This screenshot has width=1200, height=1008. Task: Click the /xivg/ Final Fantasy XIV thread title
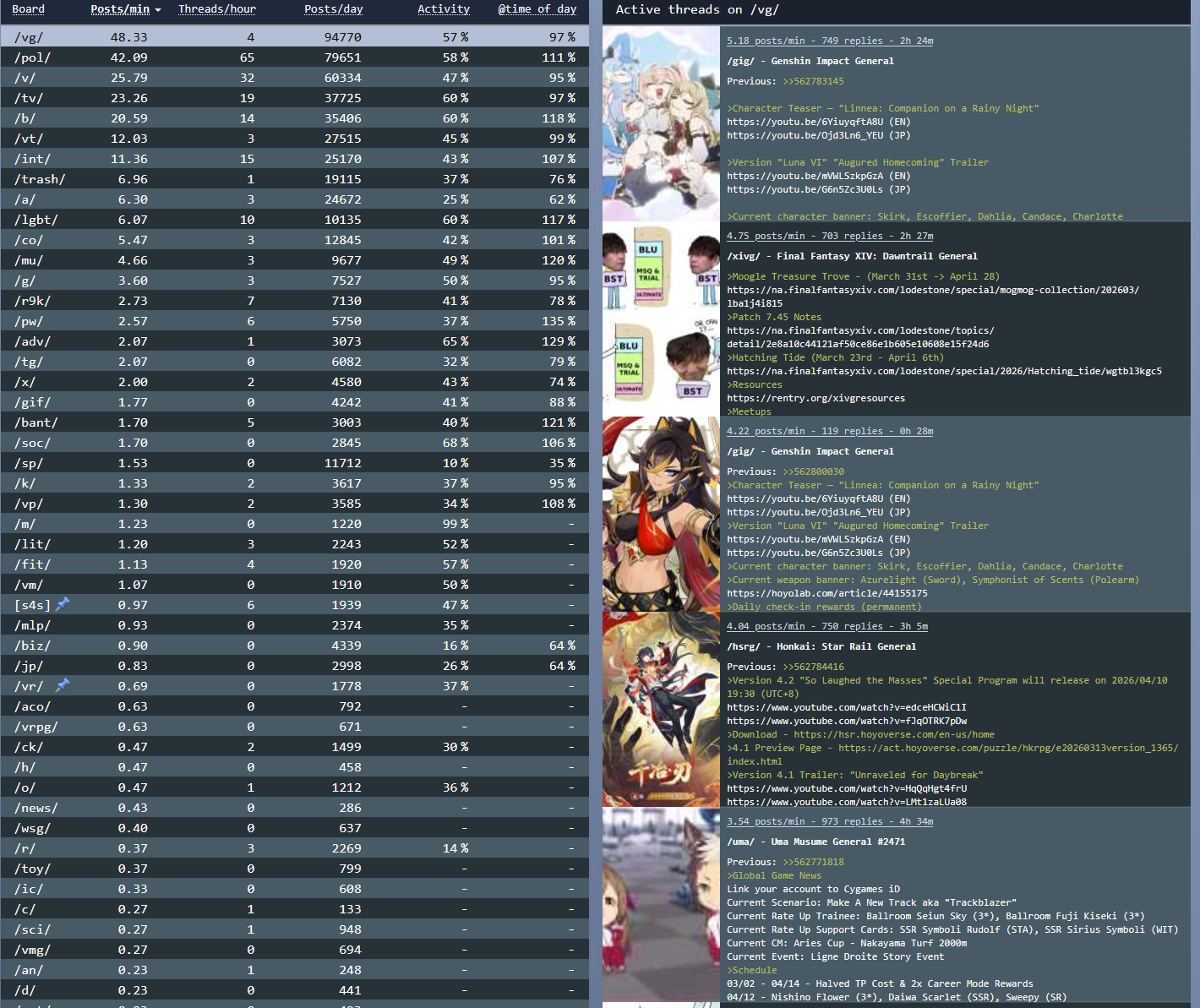coord(852,256)
